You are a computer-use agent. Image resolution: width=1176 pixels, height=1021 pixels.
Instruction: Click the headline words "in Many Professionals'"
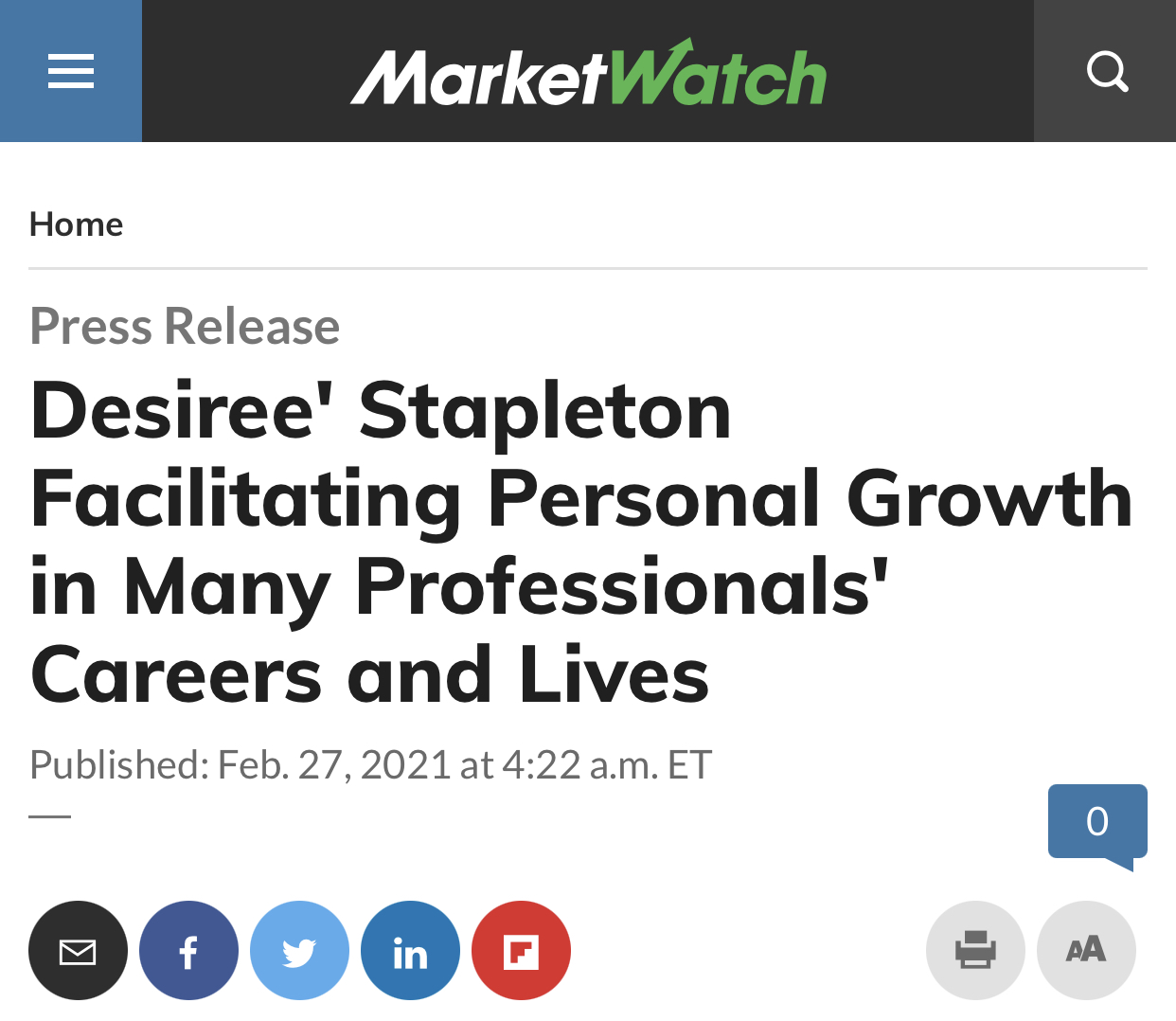460,588
